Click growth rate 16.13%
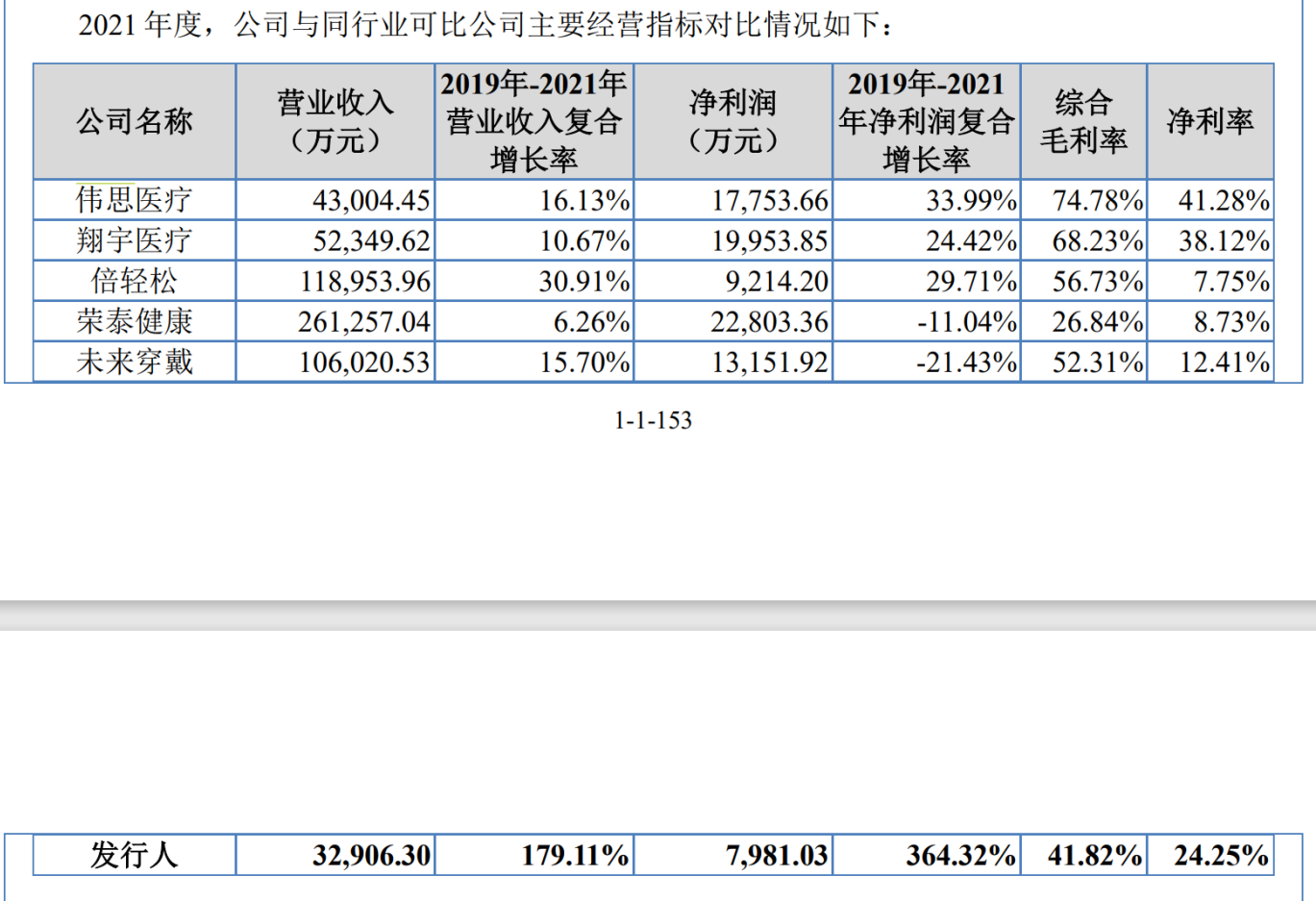This screenshot has width=1316, height=901. pos(584,200)
